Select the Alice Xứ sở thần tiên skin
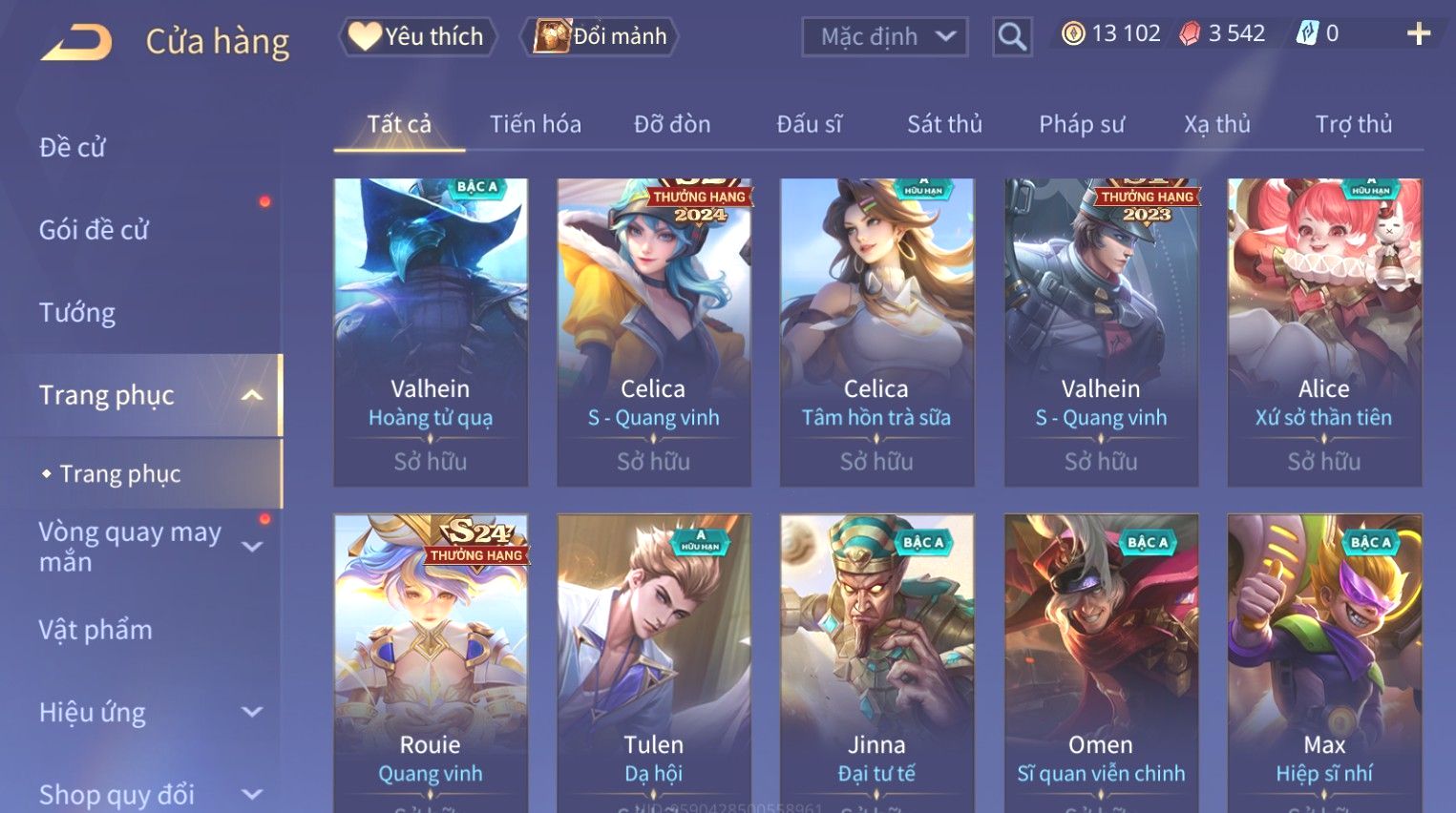 (1324, 333)
